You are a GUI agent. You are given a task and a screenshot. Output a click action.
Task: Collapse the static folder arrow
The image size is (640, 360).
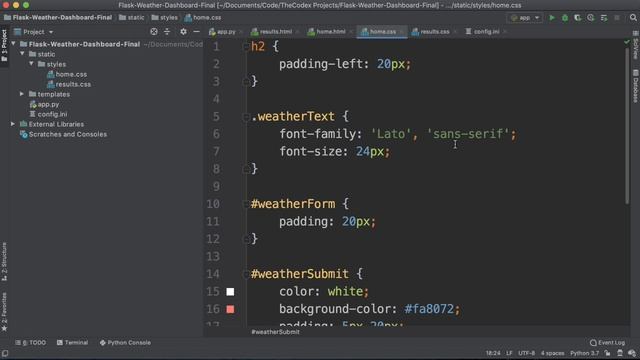point(22,54)
